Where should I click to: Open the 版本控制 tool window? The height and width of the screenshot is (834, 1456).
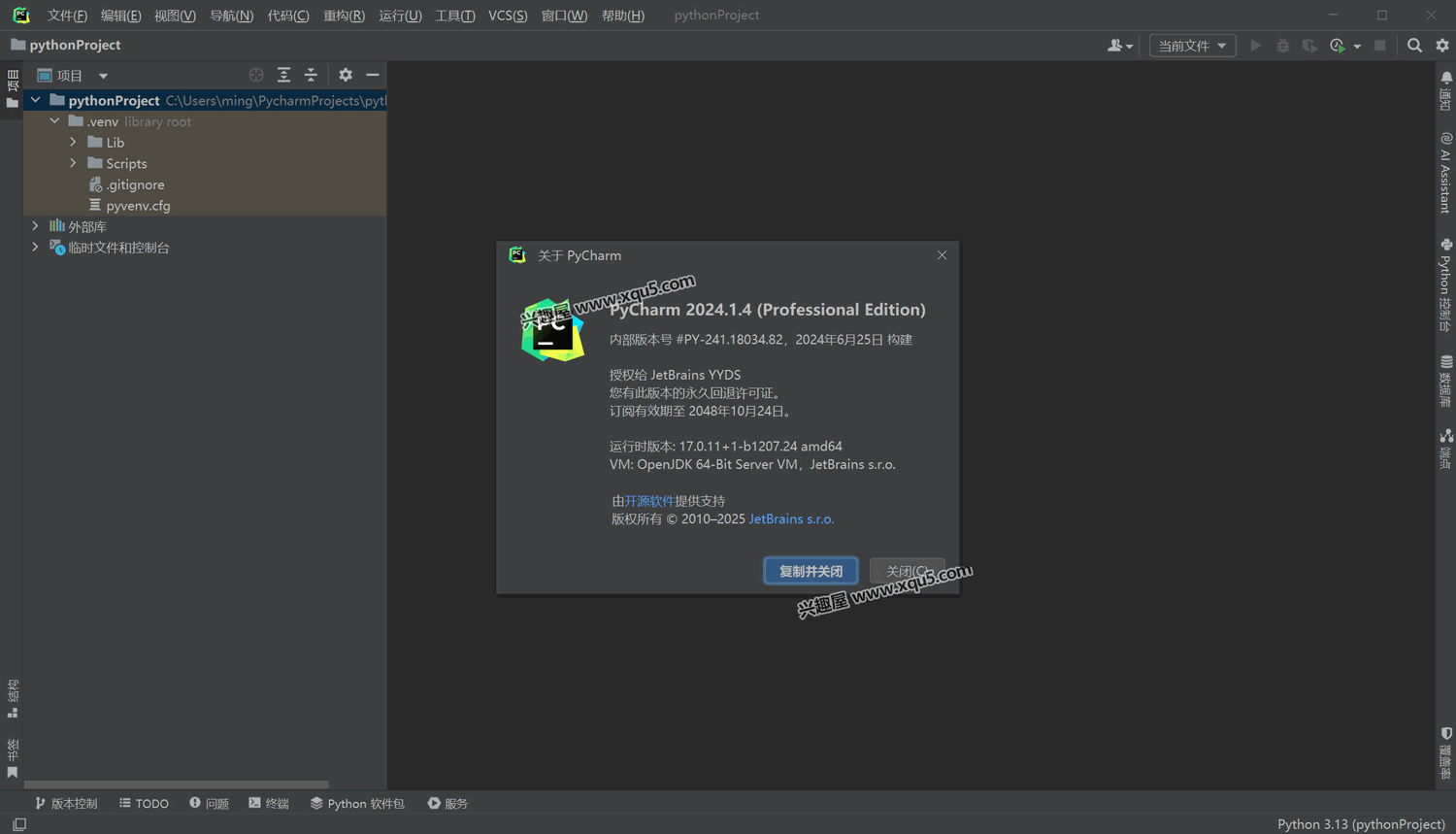(x=66, y=803)
